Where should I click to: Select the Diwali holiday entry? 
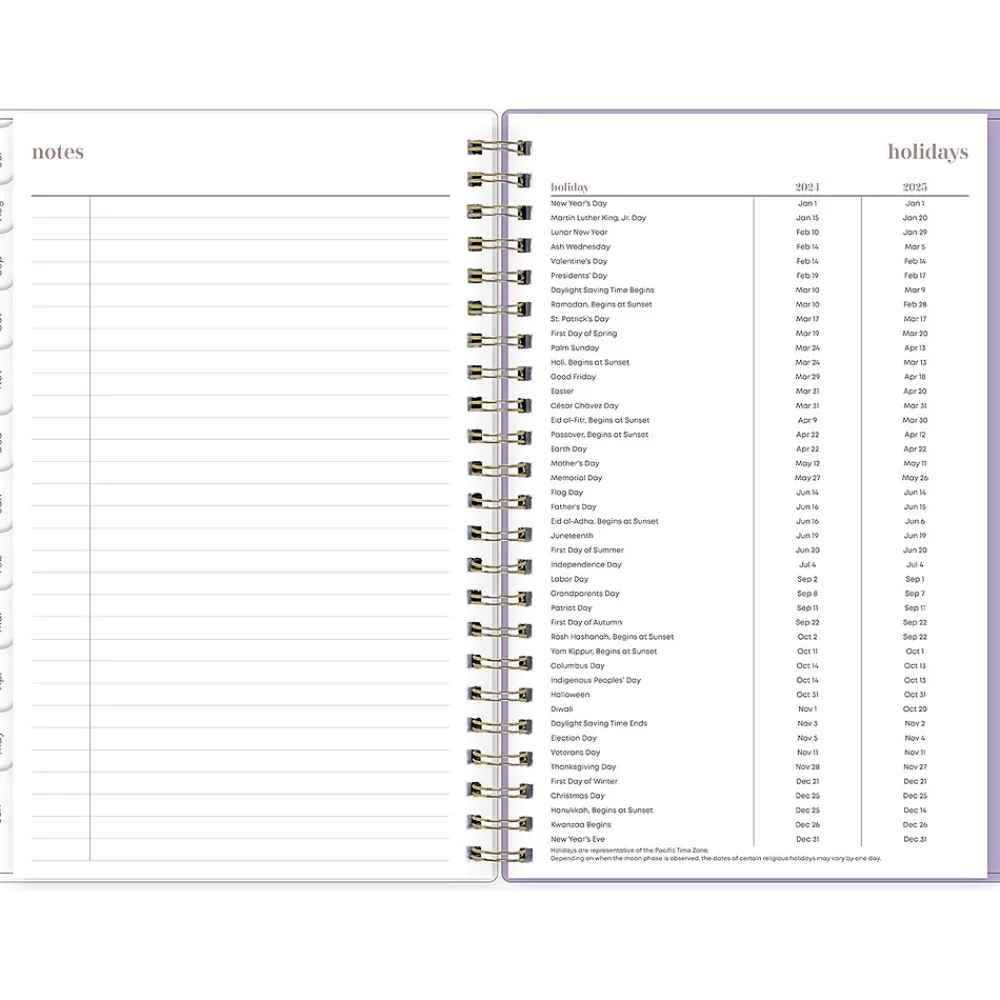click(x=561, y=709)
